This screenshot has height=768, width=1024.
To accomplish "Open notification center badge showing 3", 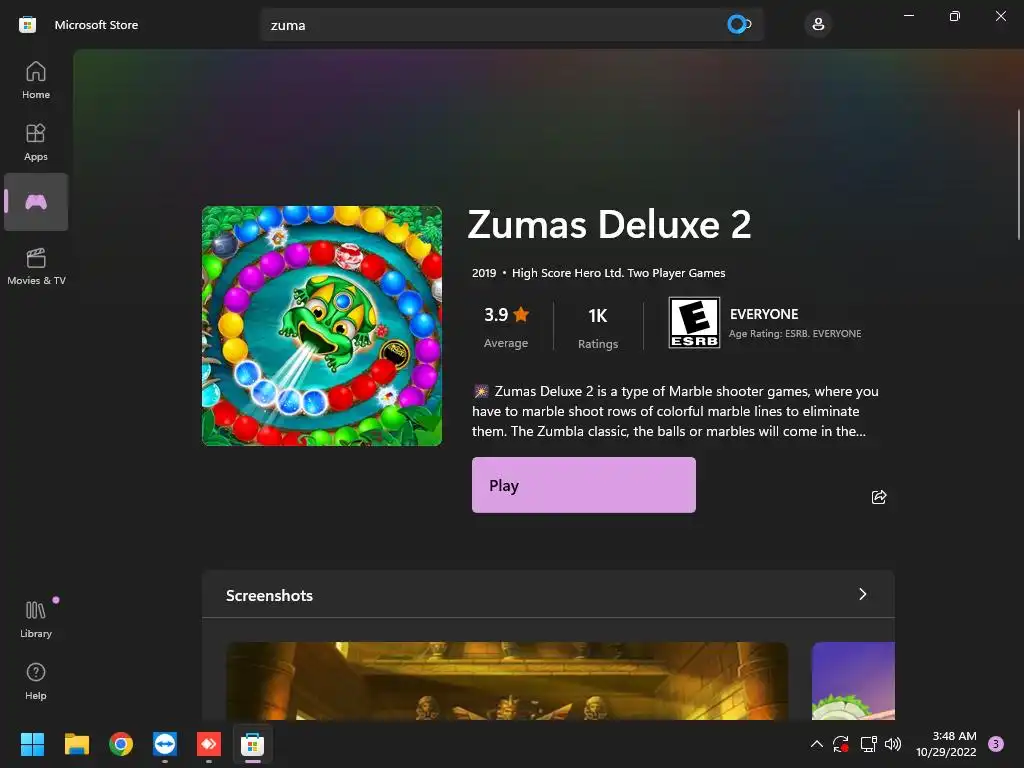I will 996,744.
